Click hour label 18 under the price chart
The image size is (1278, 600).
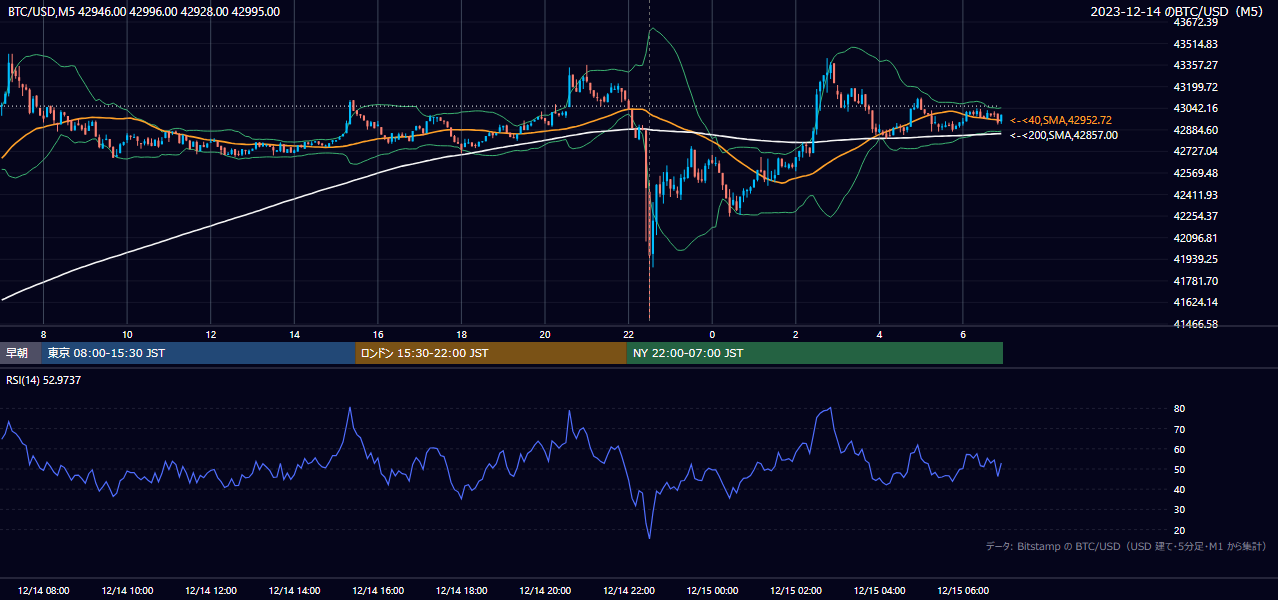tap(461, 334)
